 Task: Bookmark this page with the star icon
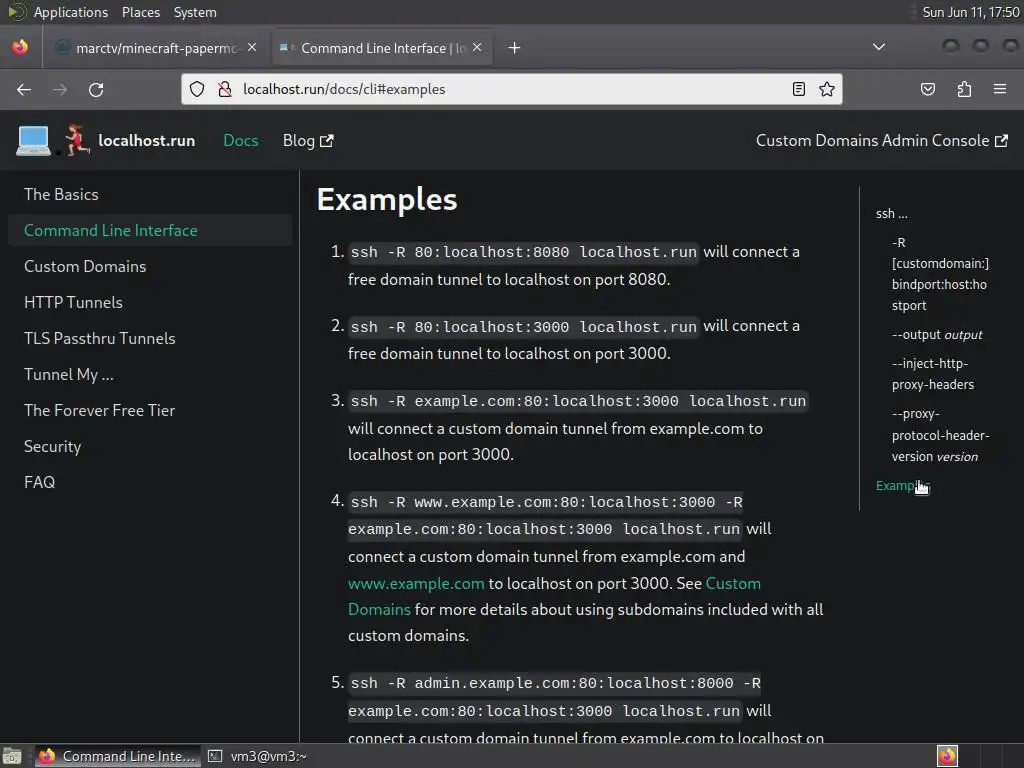(x=827, y=89)
